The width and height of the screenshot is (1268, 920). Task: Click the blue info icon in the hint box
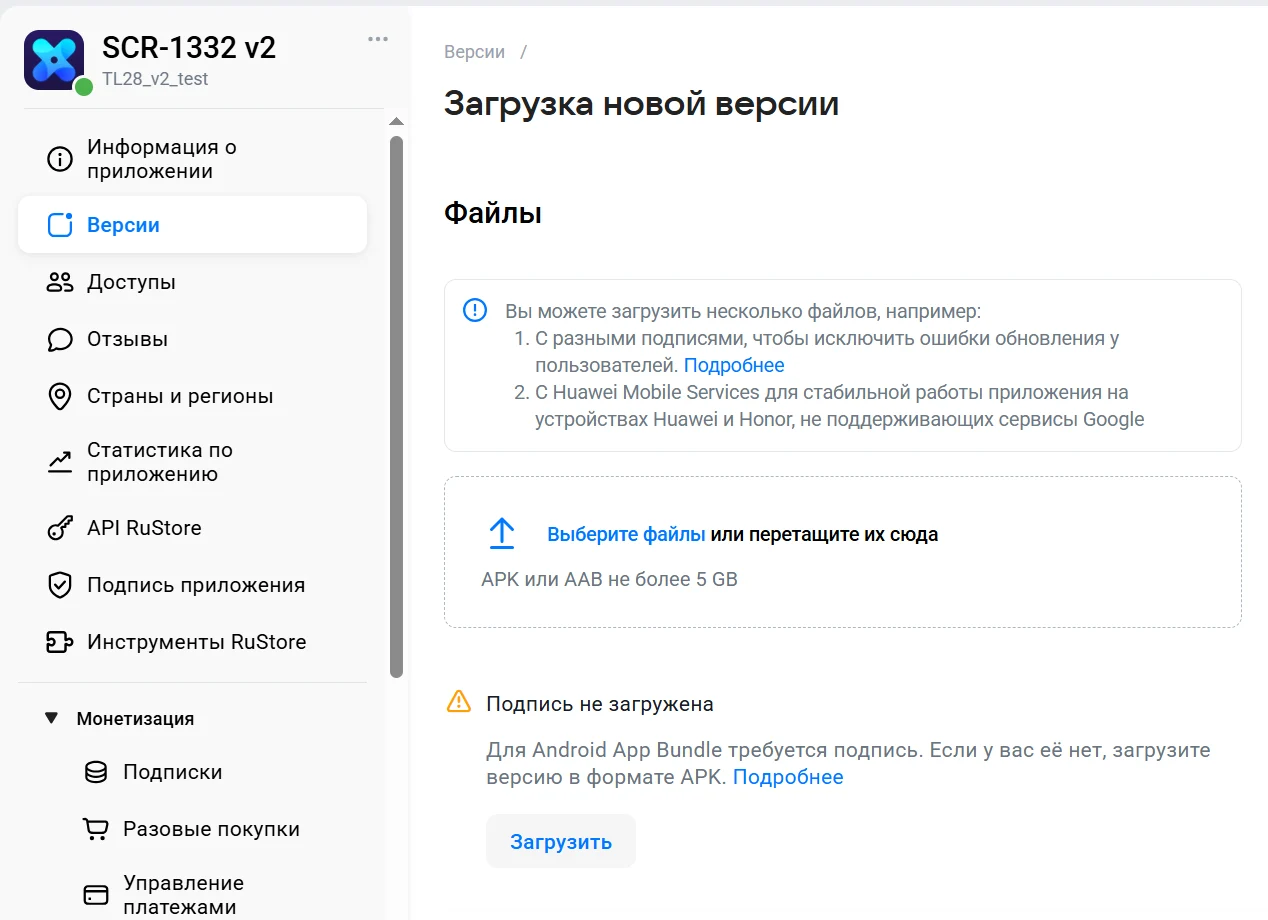point(475,310)
